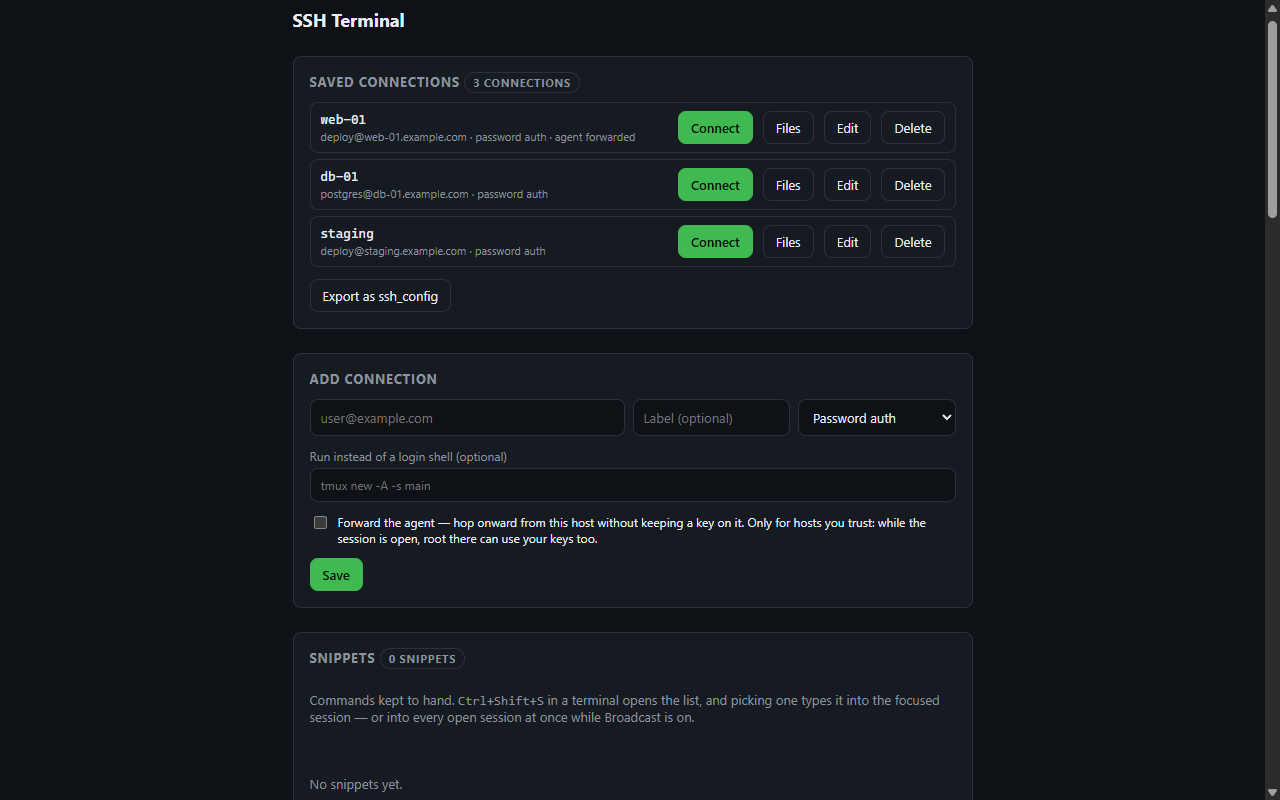Click the Run instead of login shell field
The image size is (1280, 800).
tap(633, 485)
